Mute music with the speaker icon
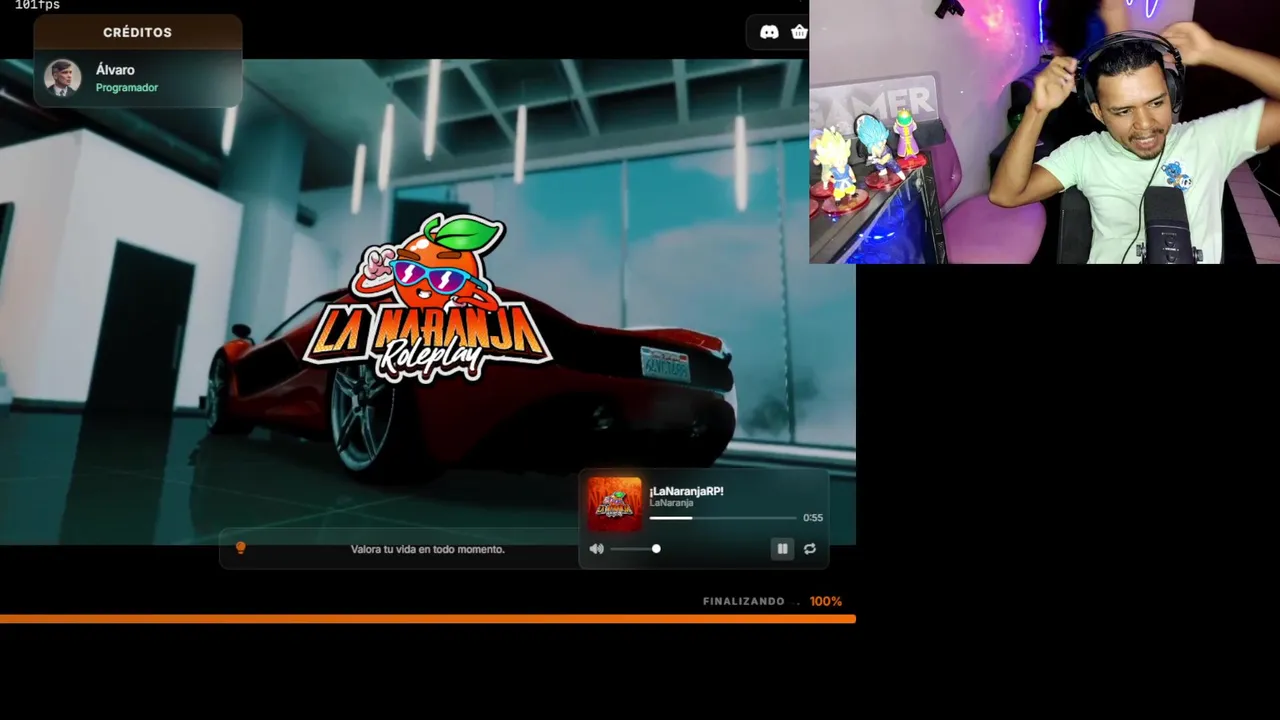The width and height of the screenshot is (1280, 720). pos(597,549)
